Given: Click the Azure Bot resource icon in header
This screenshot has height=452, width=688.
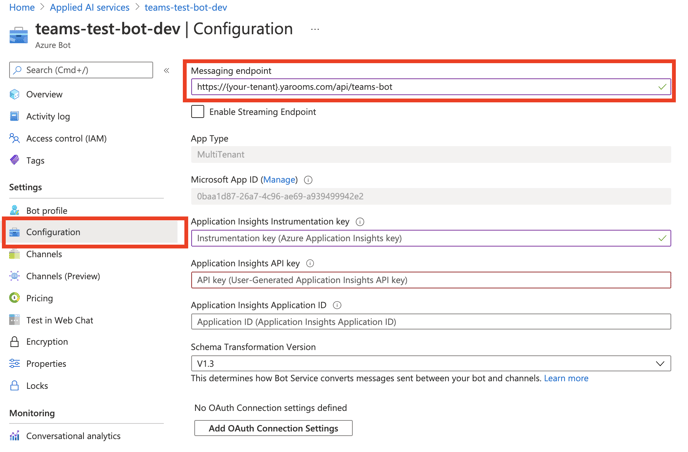Looking at the screenshot, I should click(x=18, y=35).
